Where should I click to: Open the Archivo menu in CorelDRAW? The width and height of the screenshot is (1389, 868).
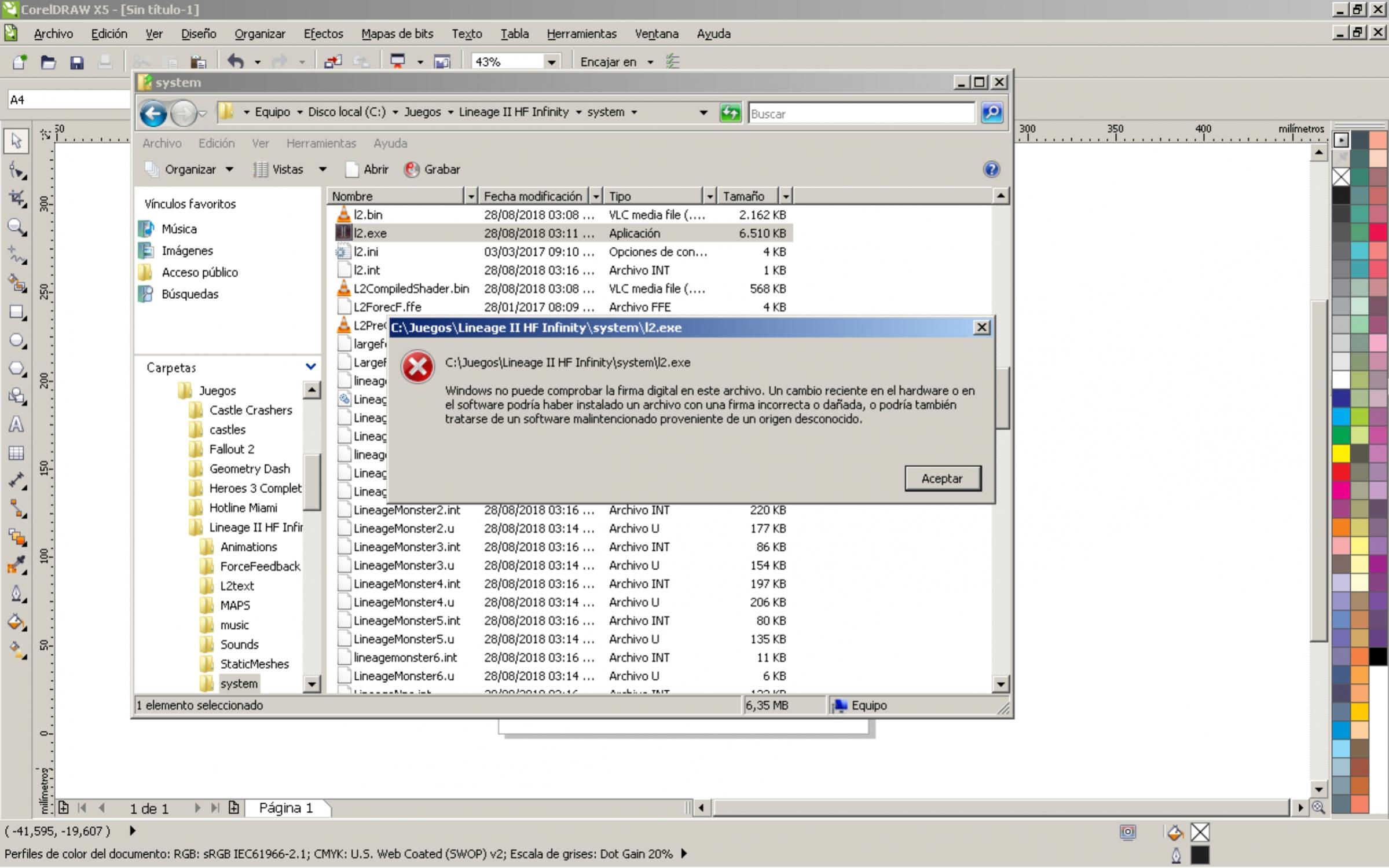[53, 34]
